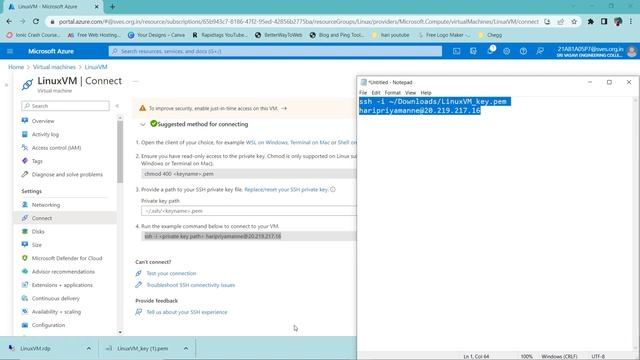
Task: Open Extensions + applications
Action: (x=62, y=285)
